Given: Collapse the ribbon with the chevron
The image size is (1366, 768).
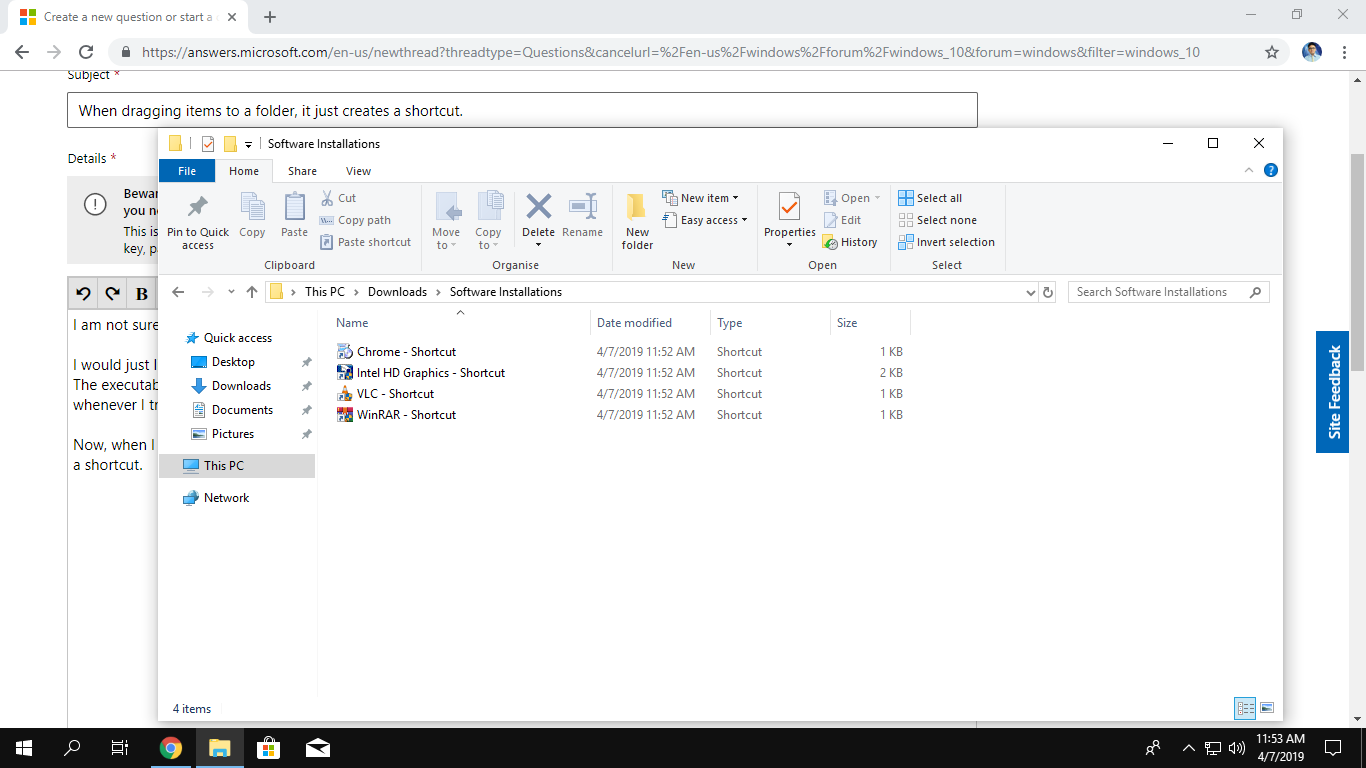Looking at the screenshot, I should [x=1249, y=171].
